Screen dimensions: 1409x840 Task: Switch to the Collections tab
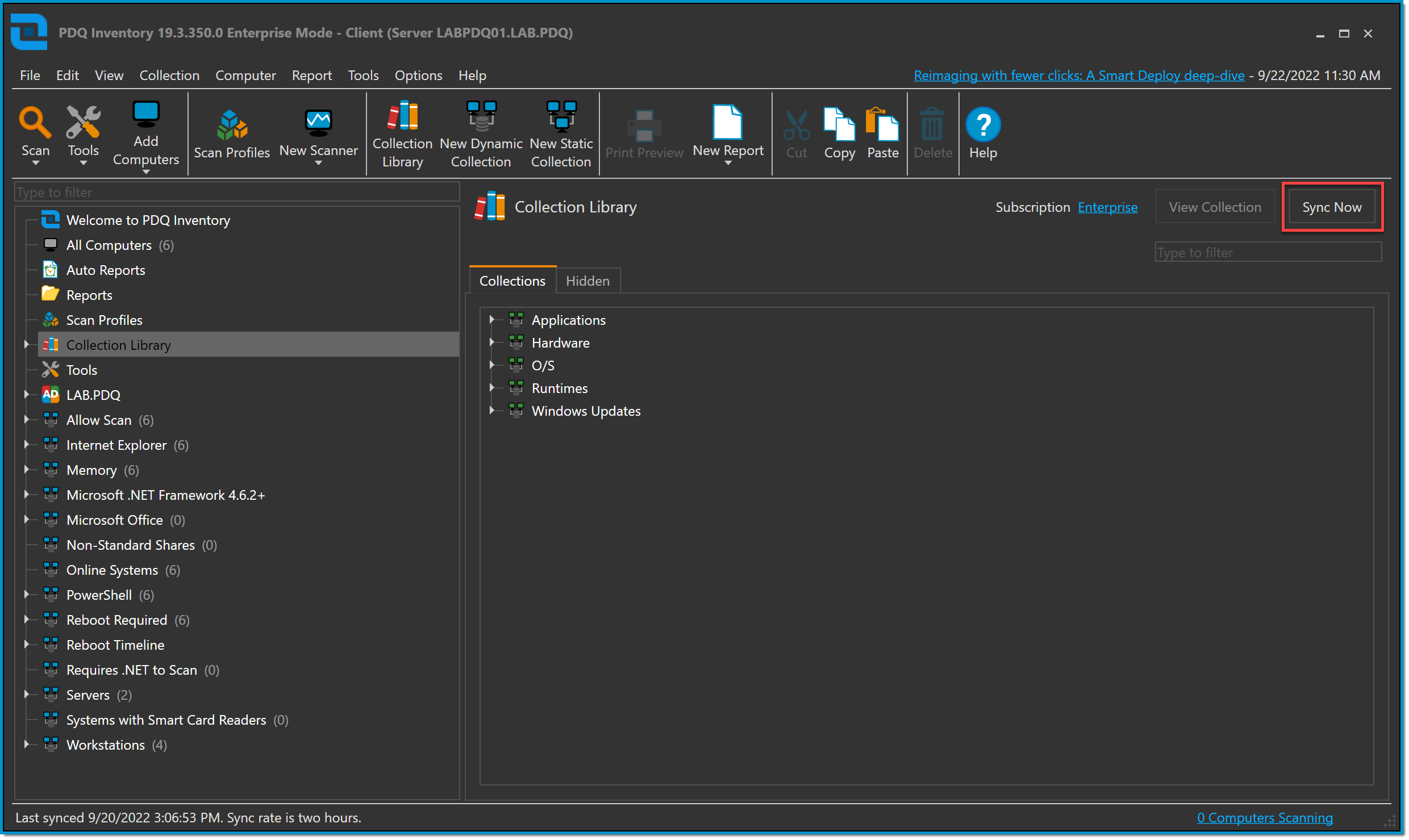(512, 281)
